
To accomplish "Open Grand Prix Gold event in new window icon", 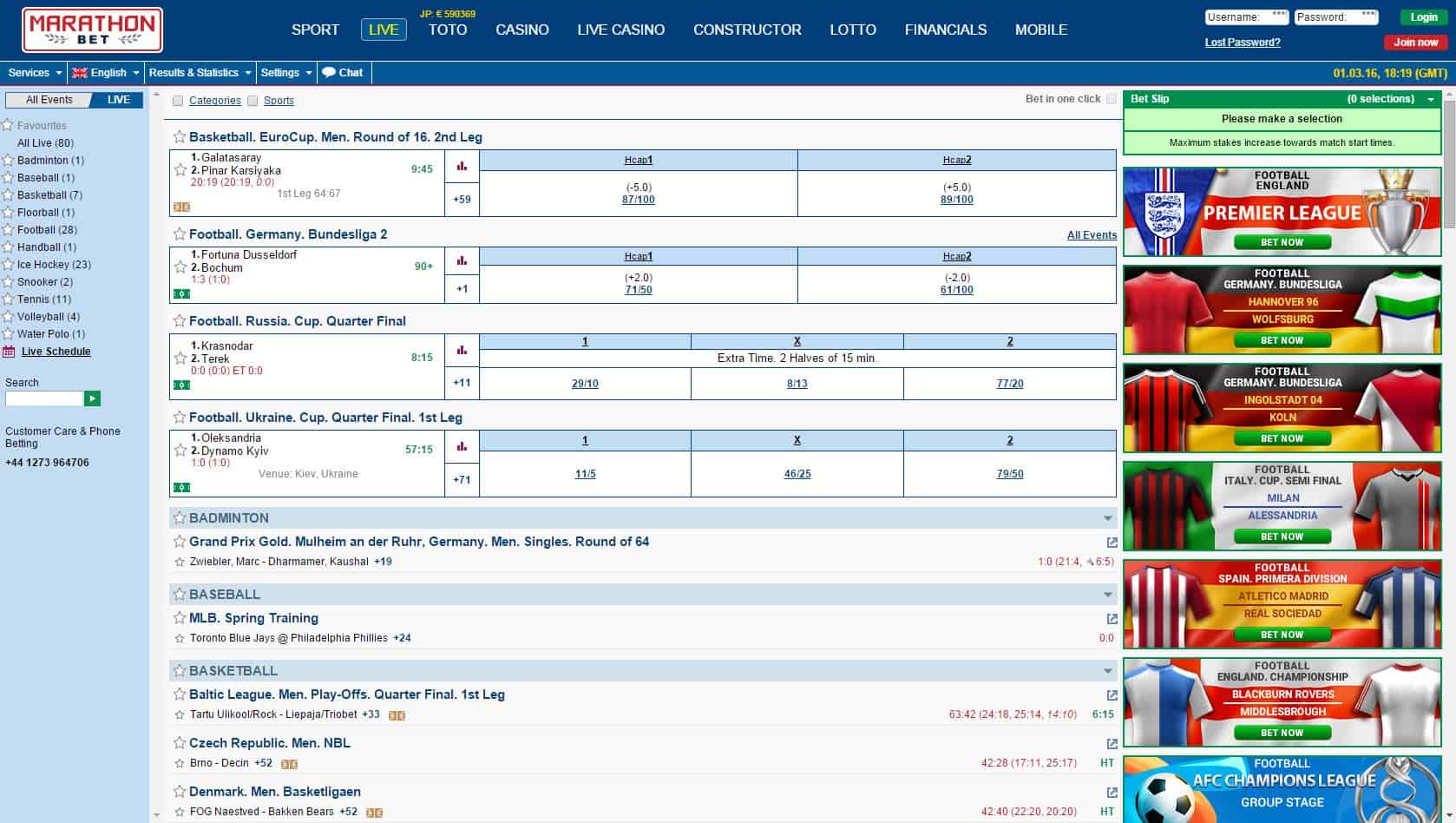I will pos(1112,543).
